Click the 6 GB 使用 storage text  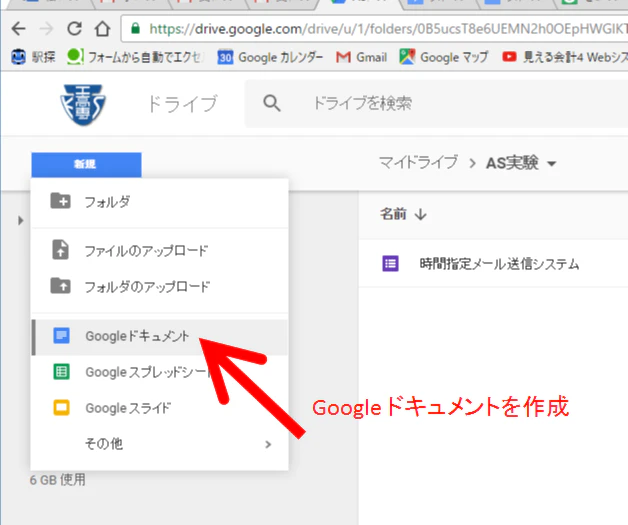coord(57,479)
